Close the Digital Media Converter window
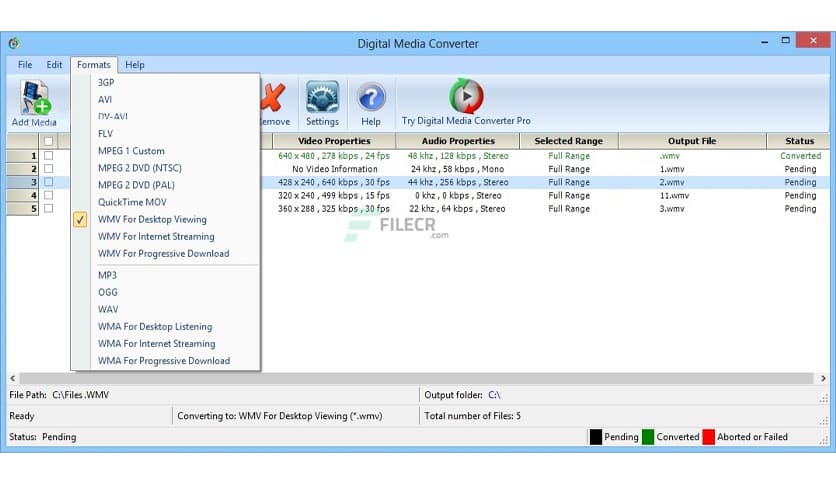This screenshot has width=836, height=484. pyautogui.click(x=813, y=41)
